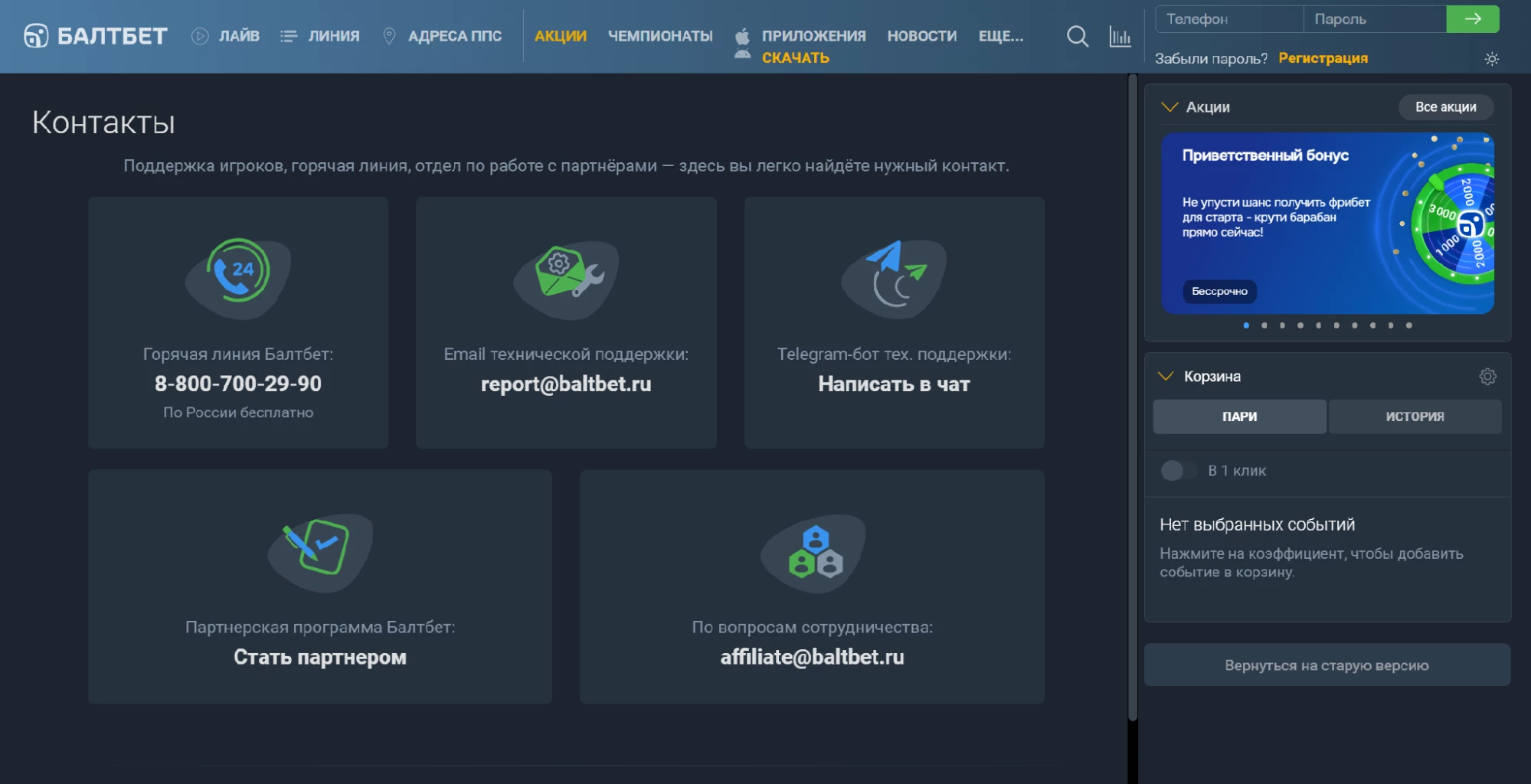Image resolution: width=1531 pixels, height=784 pixels.
Task: Open basket settings gear icon
Action: coord(1487,377)
